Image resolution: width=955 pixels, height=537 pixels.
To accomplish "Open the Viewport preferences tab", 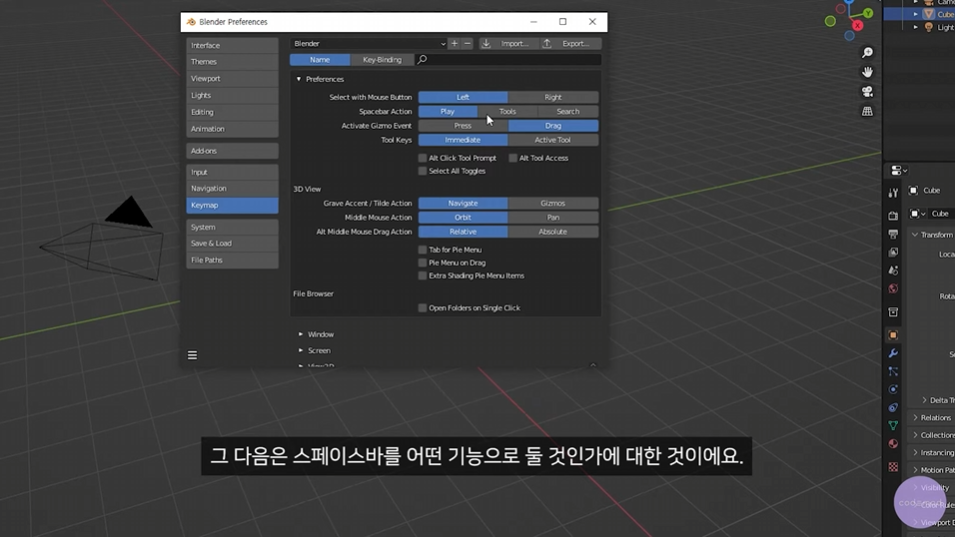I will pos(232,79).
